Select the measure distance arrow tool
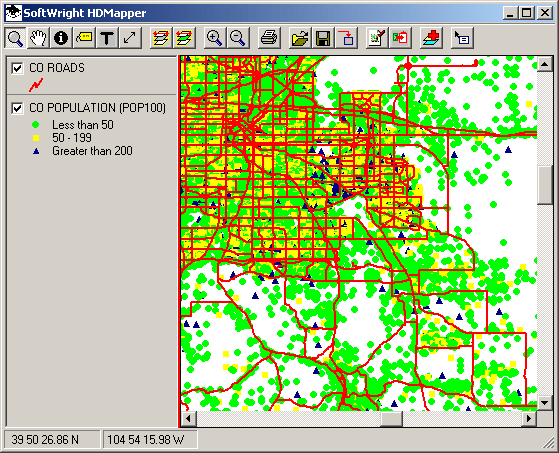Viewport: 559px width, 453px height. tap(130, 38)
